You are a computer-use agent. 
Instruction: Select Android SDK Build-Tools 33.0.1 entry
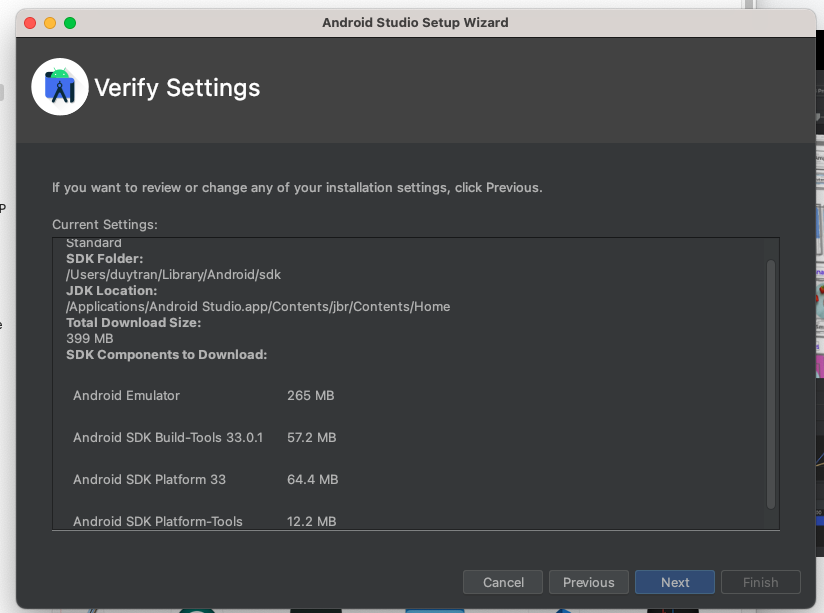168,438
